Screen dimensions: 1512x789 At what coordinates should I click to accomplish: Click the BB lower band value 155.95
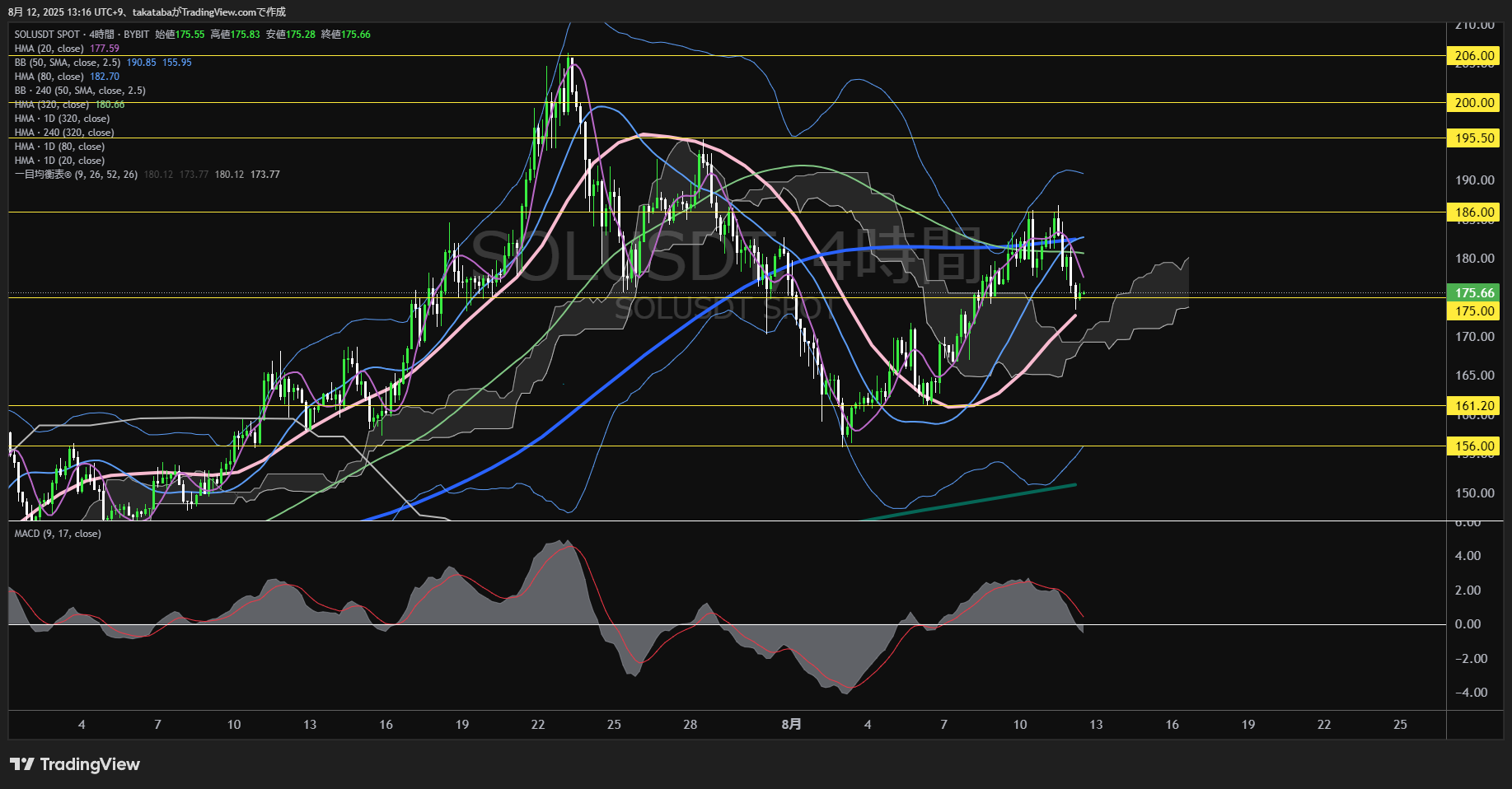coord(177,63)
